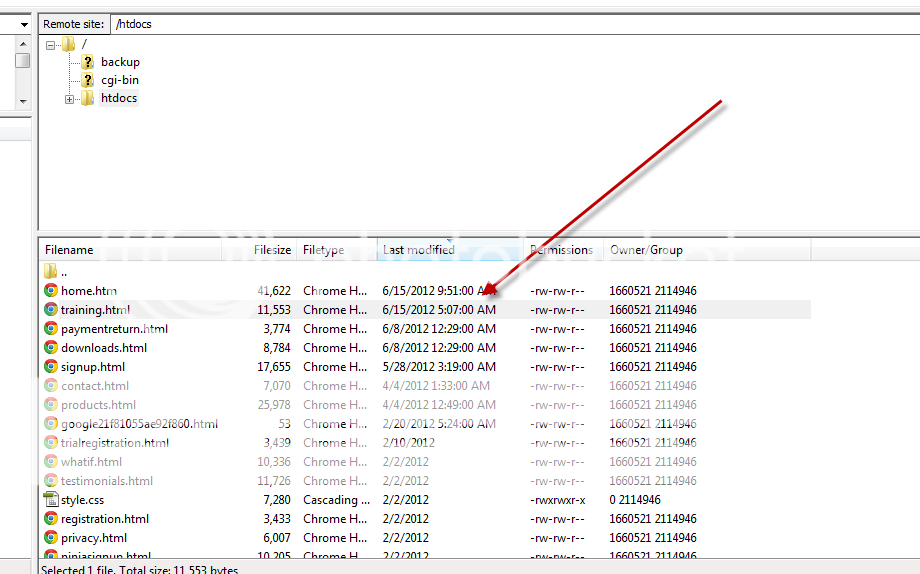Sort by Filesize column header

click(x=259, y=249)
